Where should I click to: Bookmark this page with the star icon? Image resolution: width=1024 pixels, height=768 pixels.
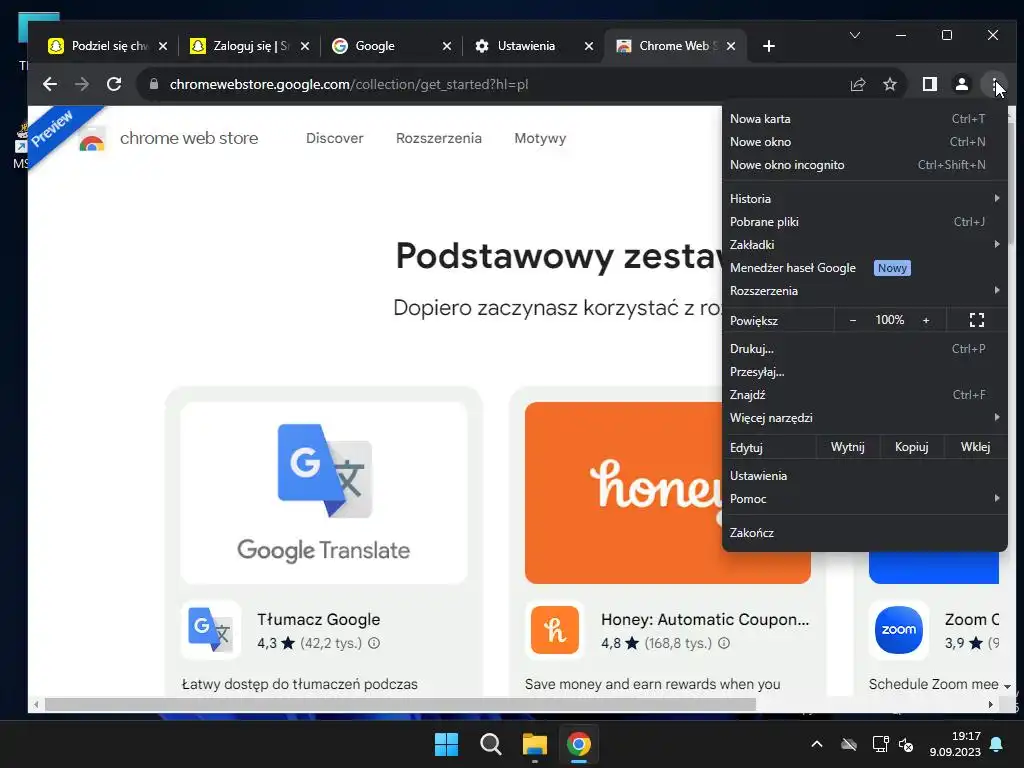(x=889, y=84)
